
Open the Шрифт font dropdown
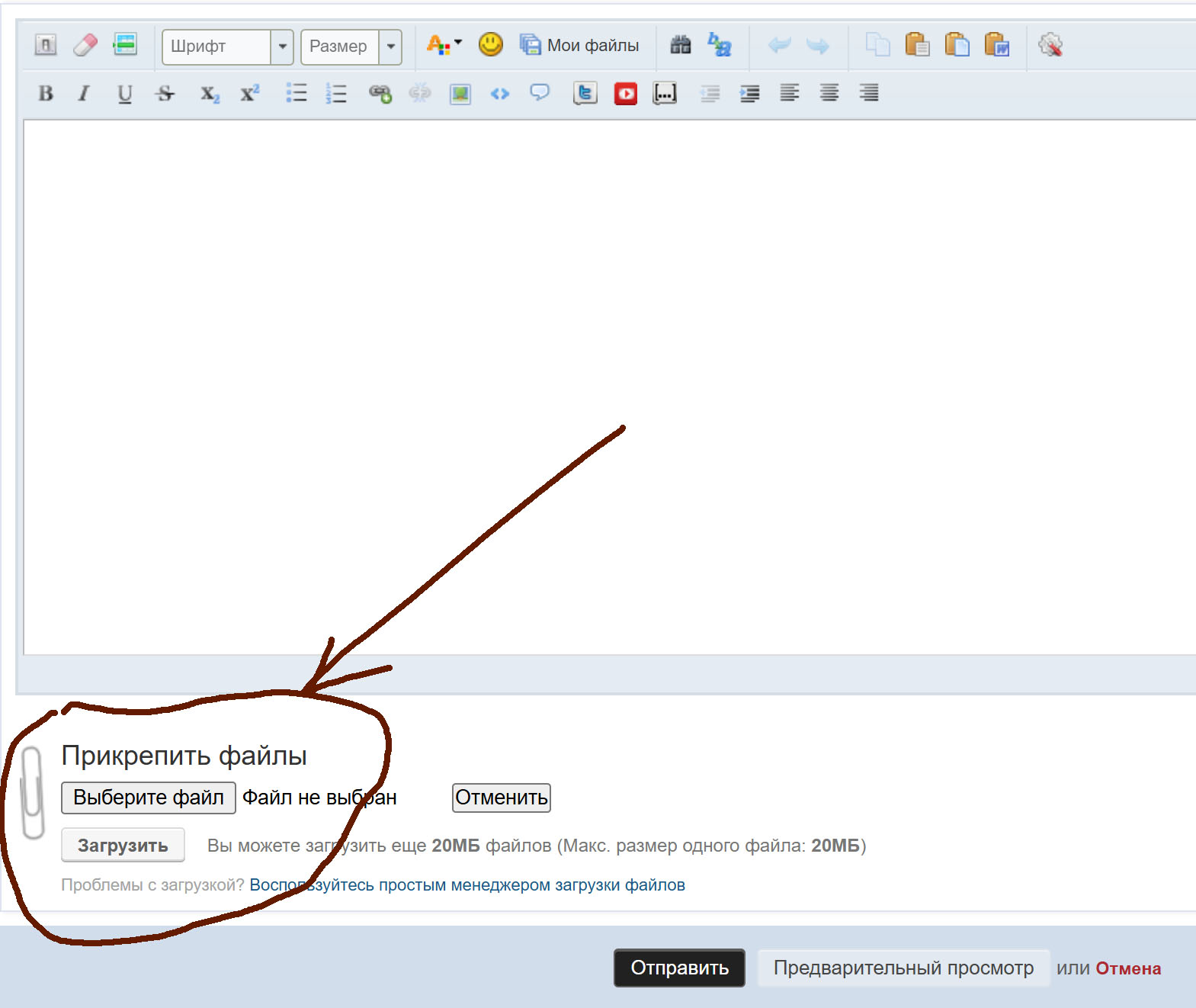227,47
